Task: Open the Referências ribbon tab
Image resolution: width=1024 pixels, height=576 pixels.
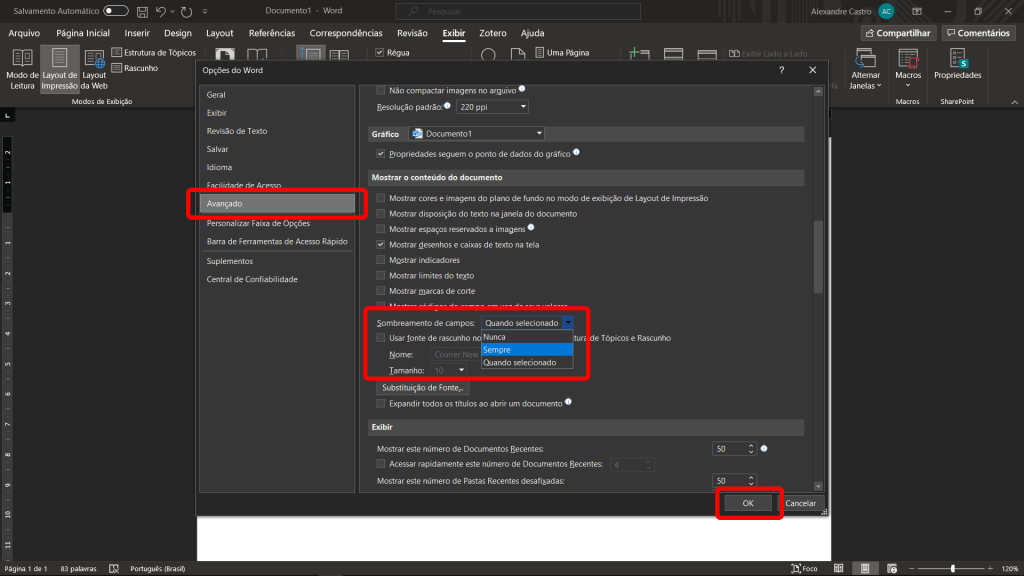Action: coord(271,33)
